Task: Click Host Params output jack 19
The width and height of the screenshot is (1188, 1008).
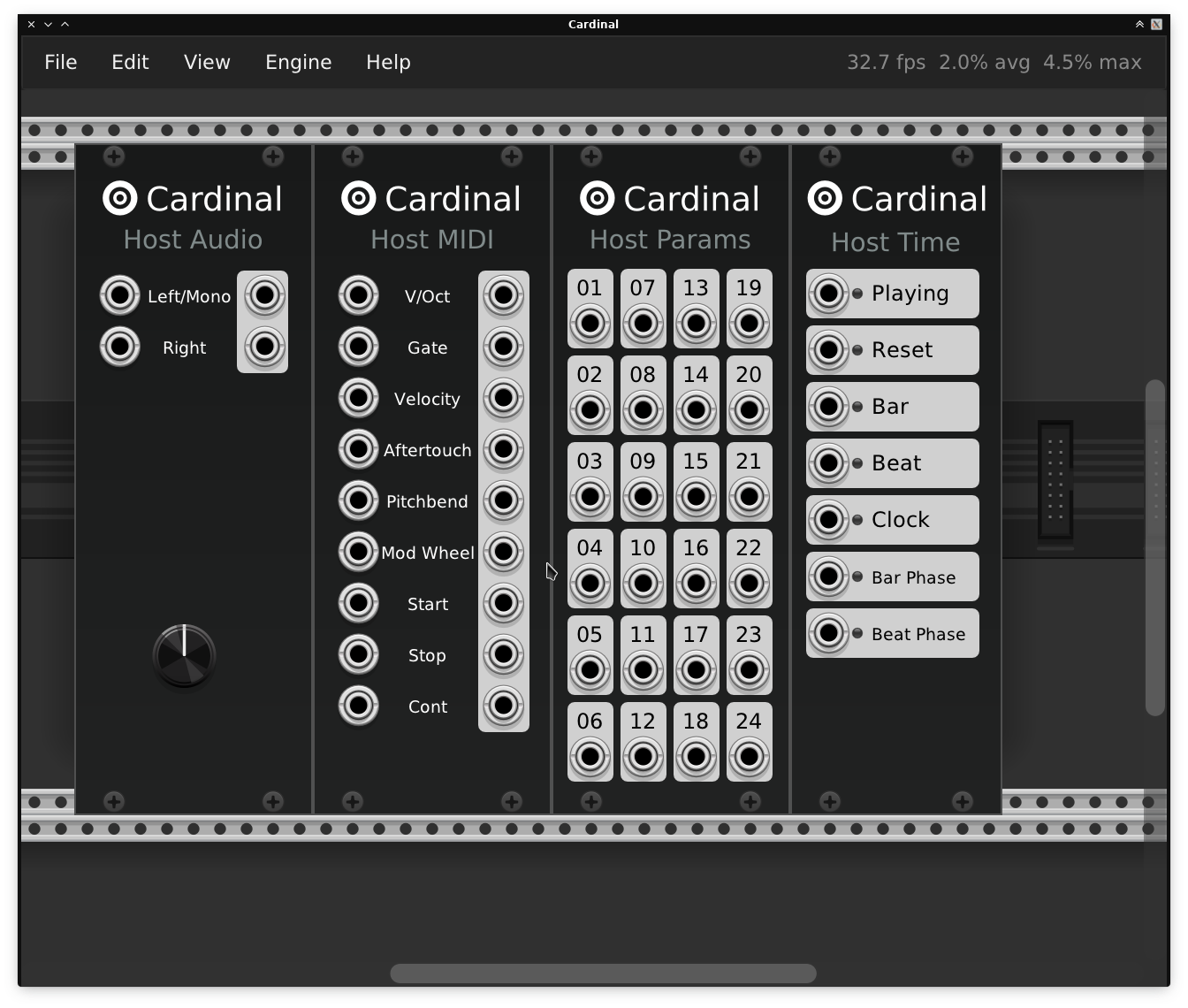Action: (750, 324)
